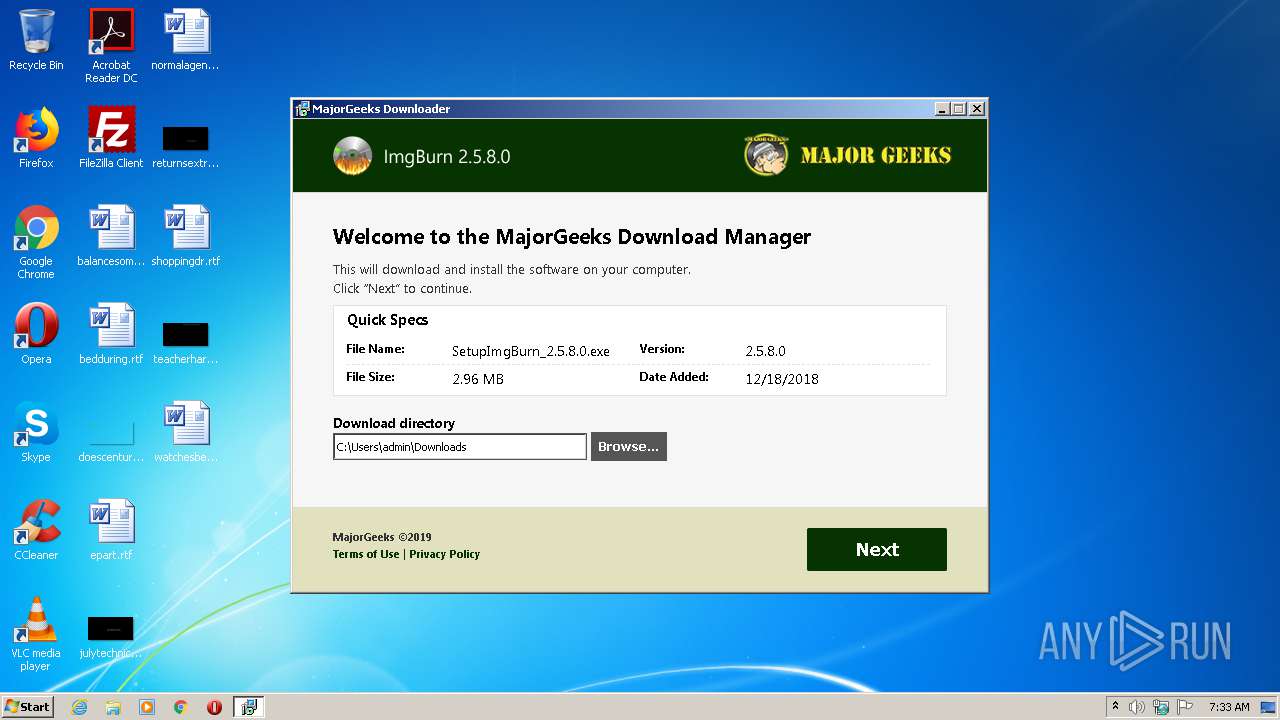
Task: Select the MajorGeeks Downloader taskbar item
Action: pyautogui.click(x=248, y=707)
